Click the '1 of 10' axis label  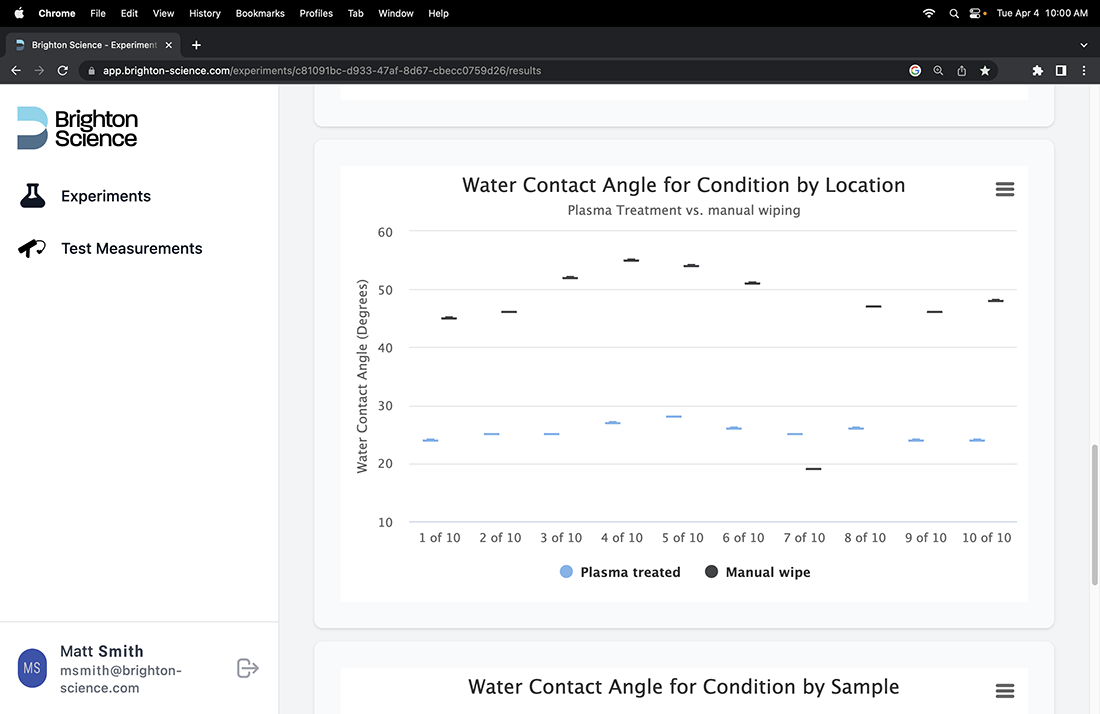point(440,538)
